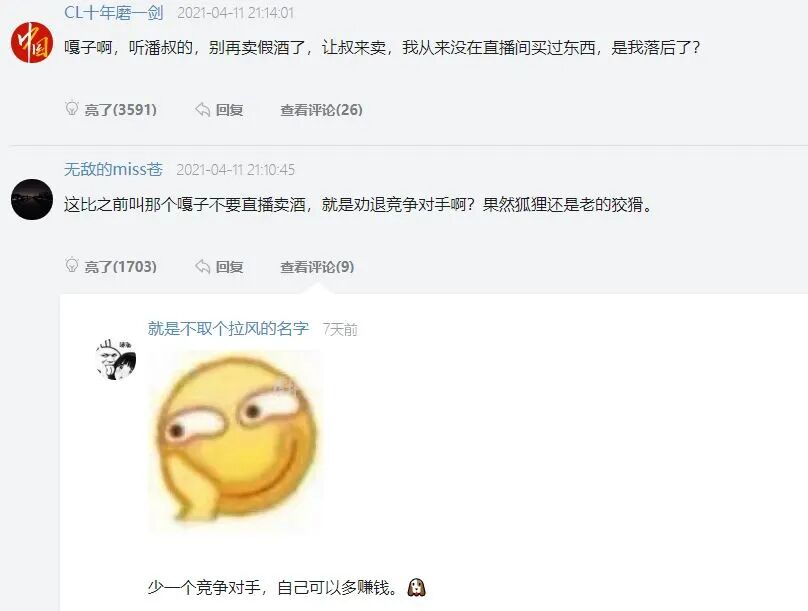
Task: Click reply arrow icon on second comment
Action: 203,266
